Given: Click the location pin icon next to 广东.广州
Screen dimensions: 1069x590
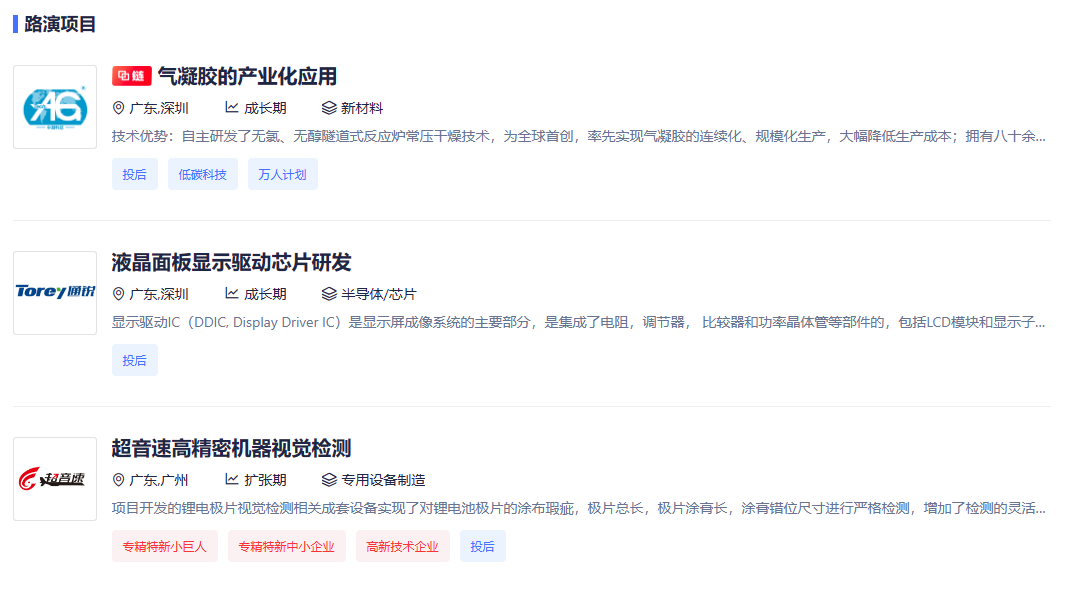Looking at the screenshot, I should pos(119,480).
